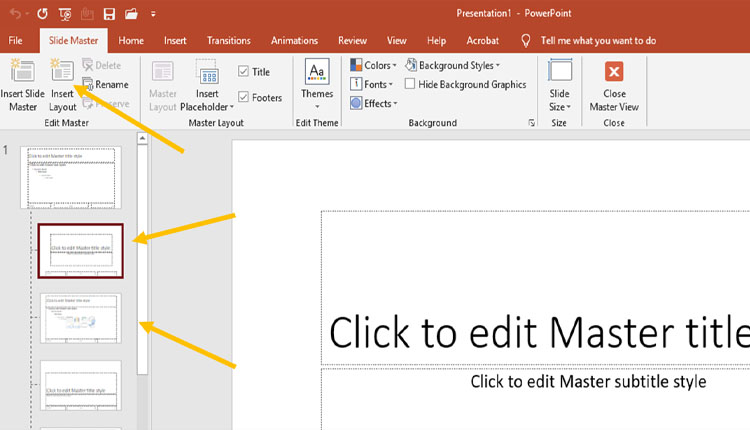The height and width of the screenshot is (430, 750).
Task: Expand the Background Styles dropdown
Action: pos(455,66)
